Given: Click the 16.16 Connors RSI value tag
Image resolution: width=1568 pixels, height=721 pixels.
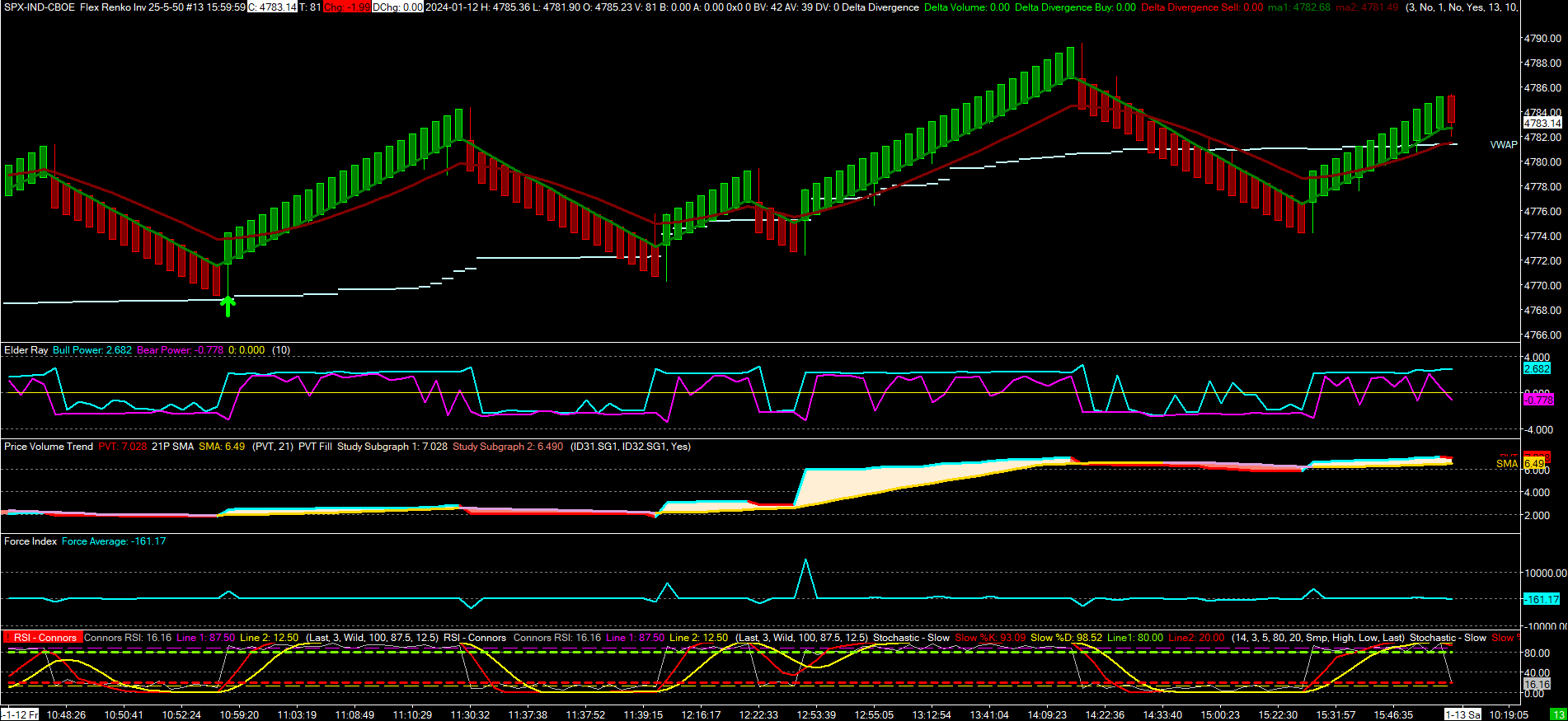Looking at the screenshot, I should (x=1537, y=684).
